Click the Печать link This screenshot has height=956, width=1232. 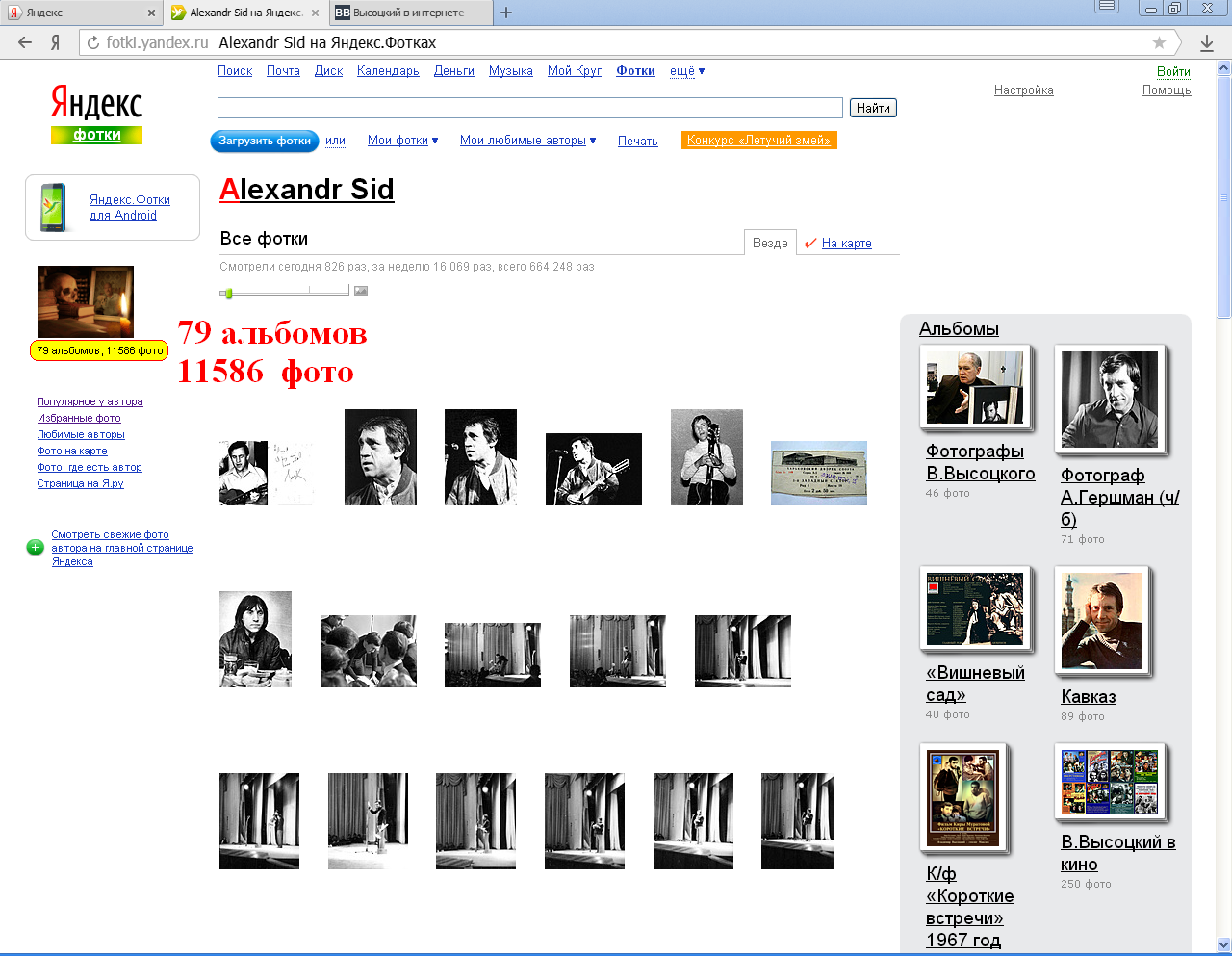(638, 141)
